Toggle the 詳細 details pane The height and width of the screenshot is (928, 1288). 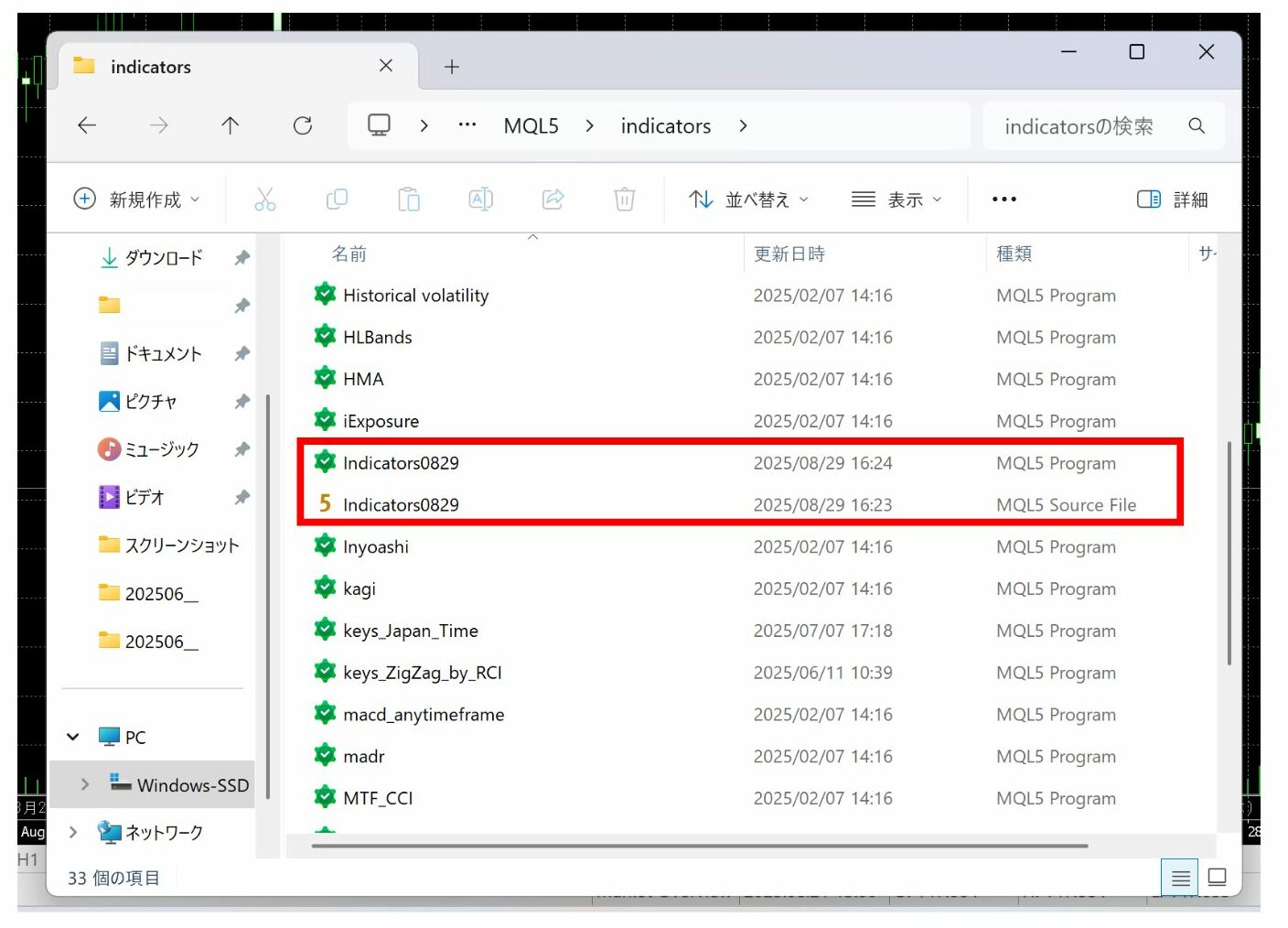(1173, 200)
